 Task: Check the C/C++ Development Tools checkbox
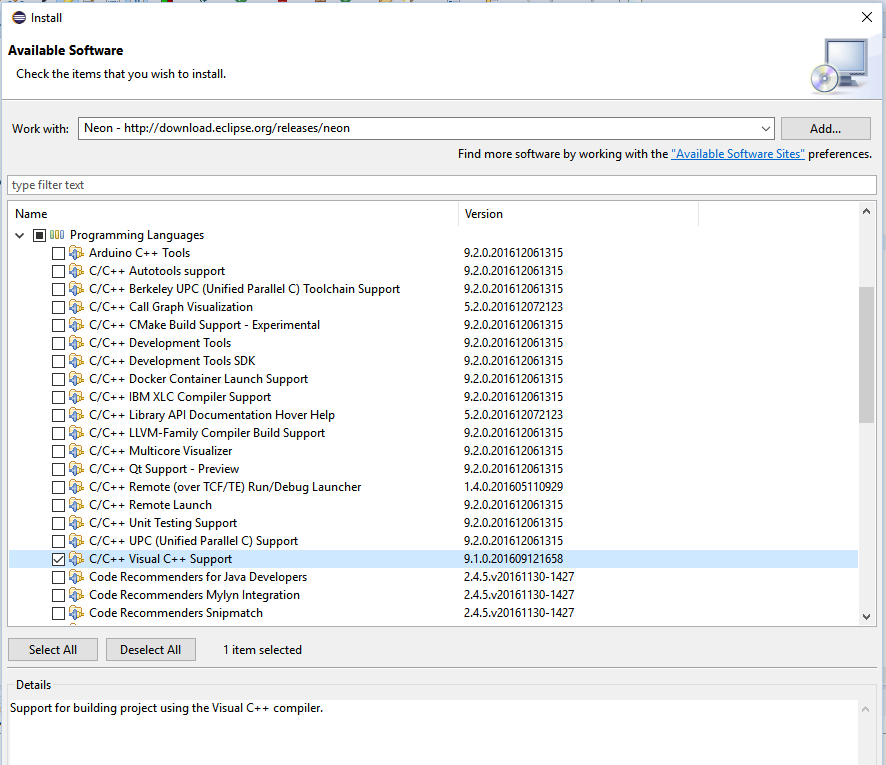pos(58,343)
